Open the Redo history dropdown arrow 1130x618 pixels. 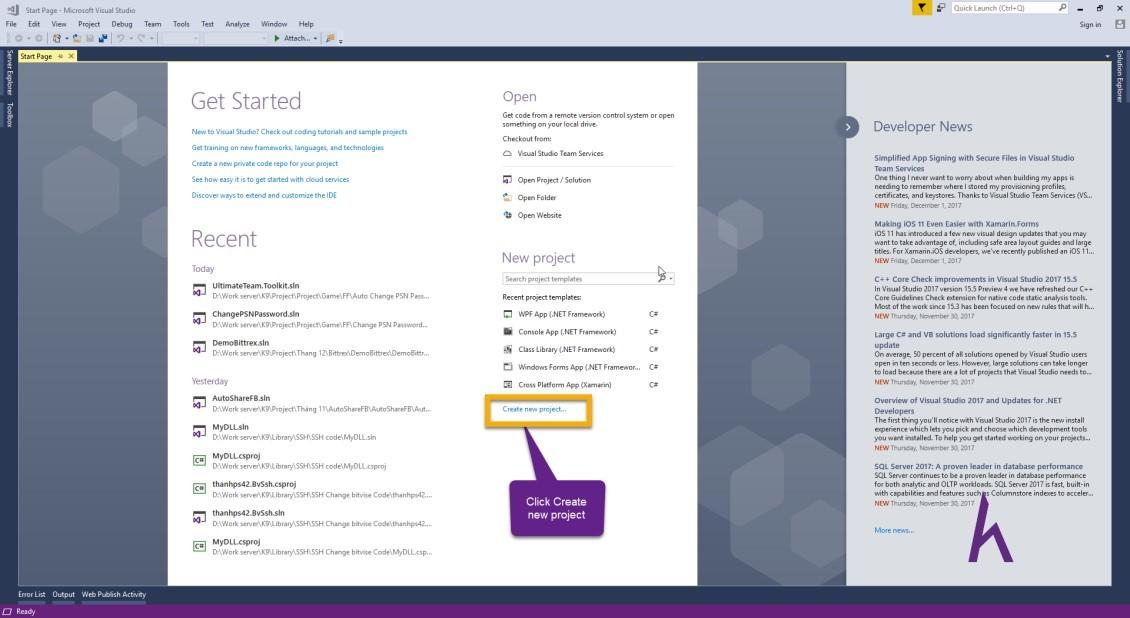coord(152,39)
